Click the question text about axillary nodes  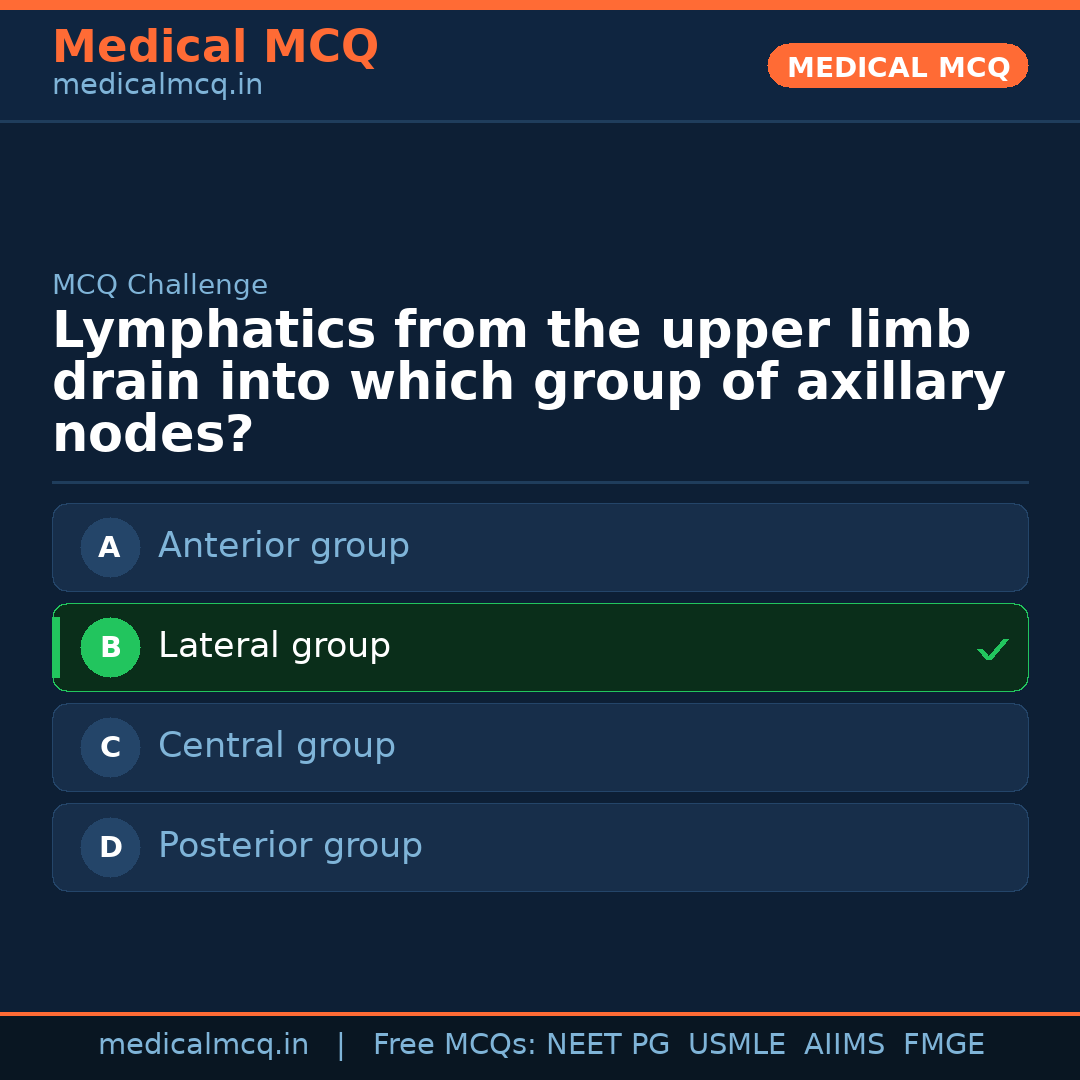[x=528, y=380]
